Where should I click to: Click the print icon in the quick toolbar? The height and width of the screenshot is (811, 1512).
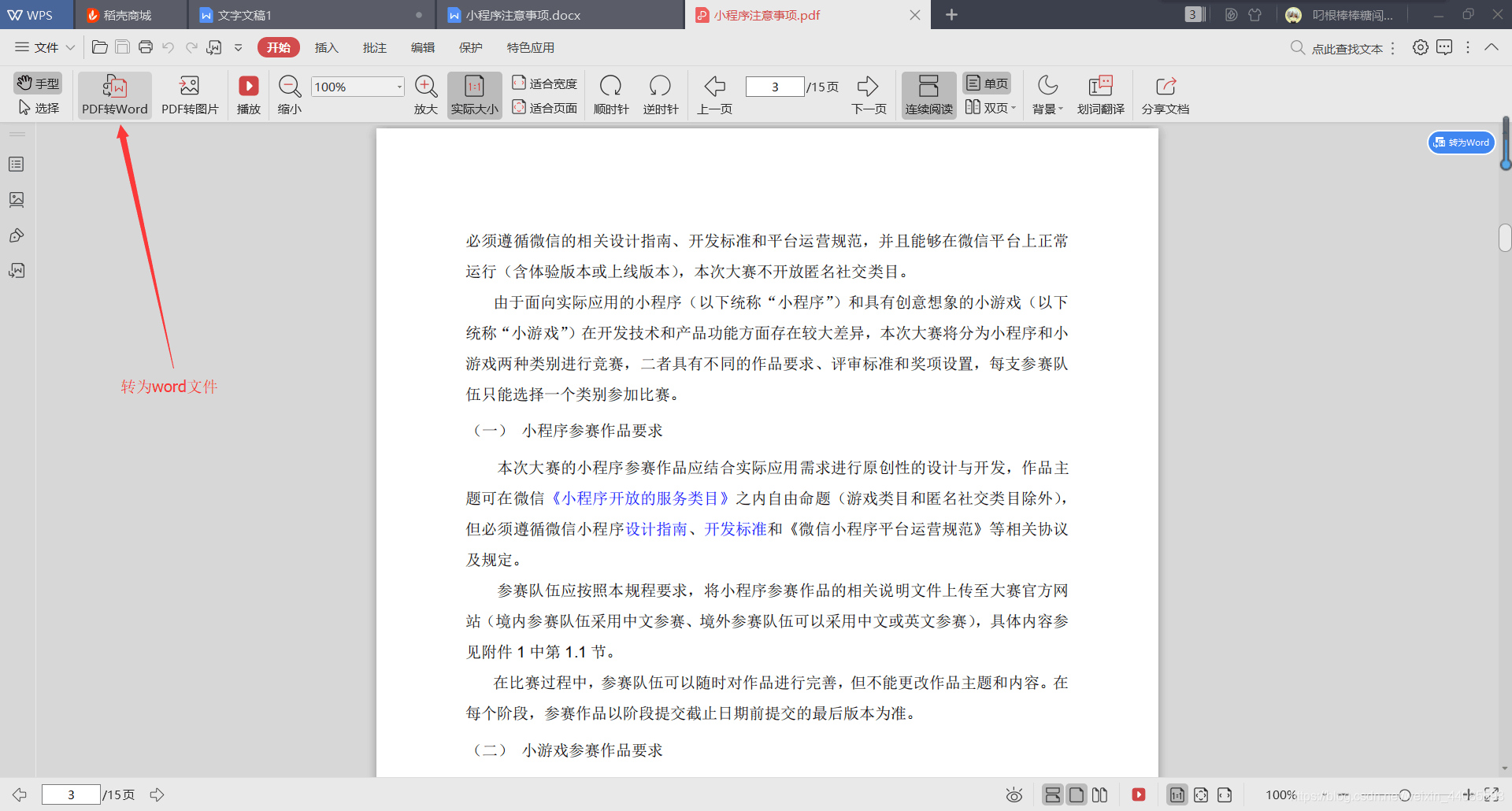pos(146,47)
